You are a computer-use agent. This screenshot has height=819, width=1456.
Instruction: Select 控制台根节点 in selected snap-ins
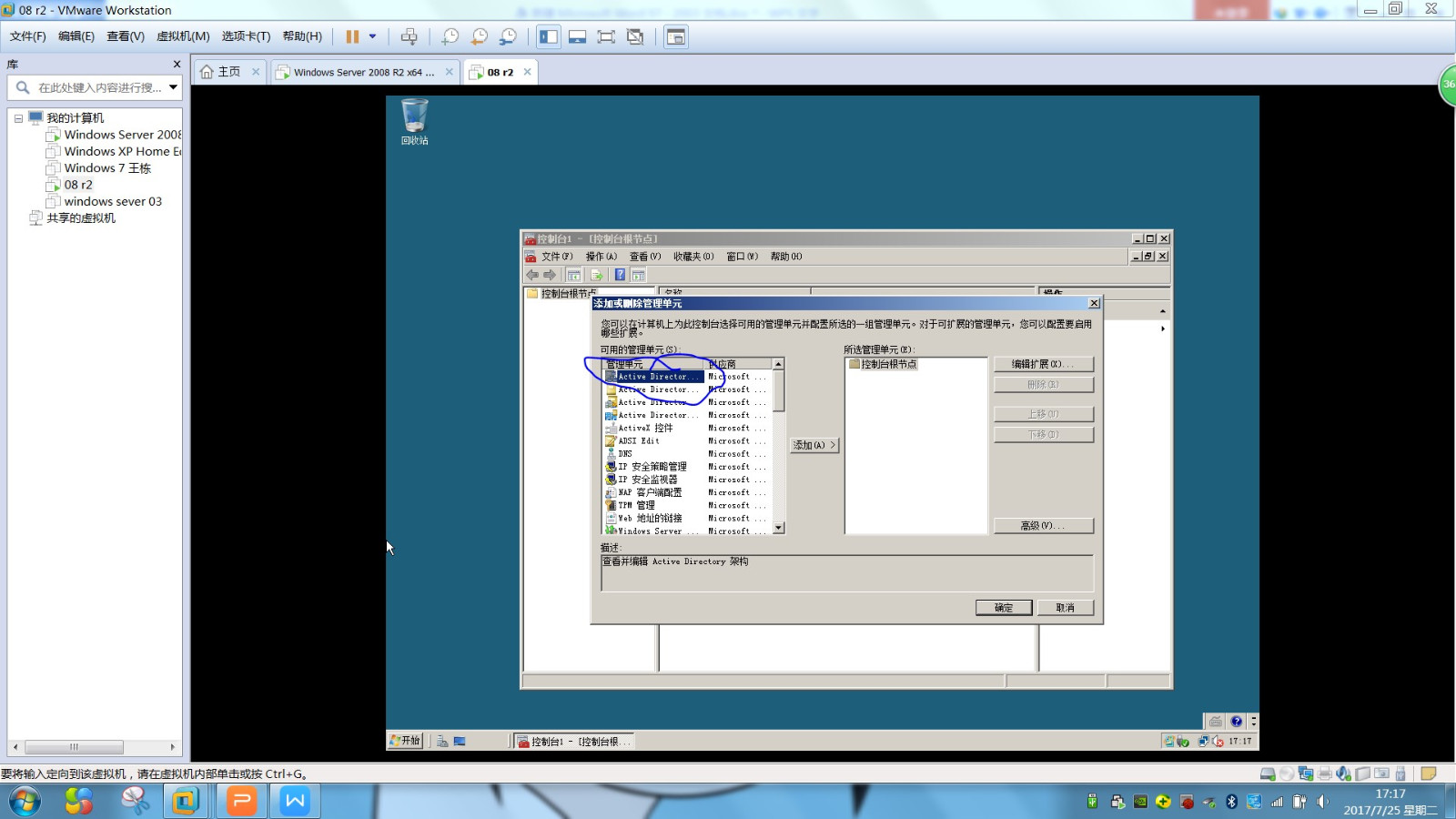tap(883, 364)
